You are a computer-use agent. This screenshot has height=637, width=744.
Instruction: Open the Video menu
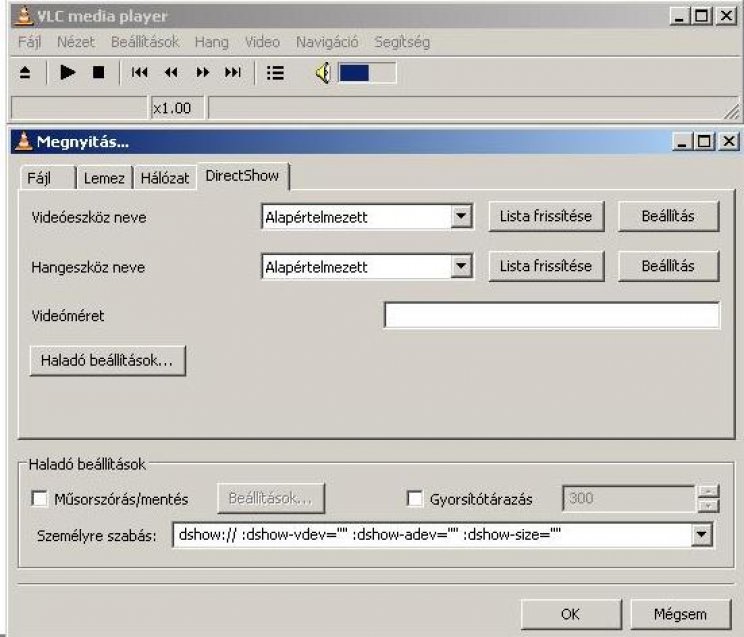click(x=262, y=42)
